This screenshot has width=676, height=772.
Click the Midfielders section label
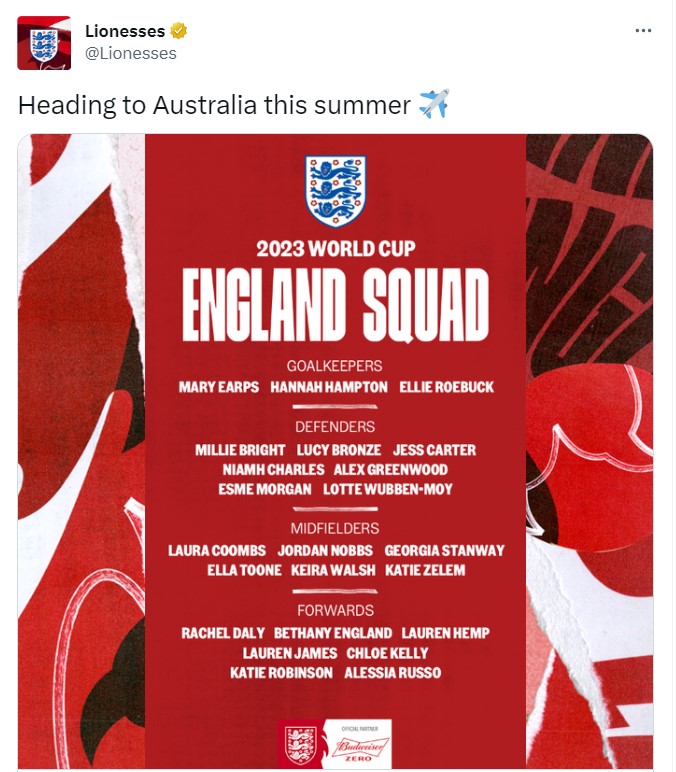tap(335, 528)
